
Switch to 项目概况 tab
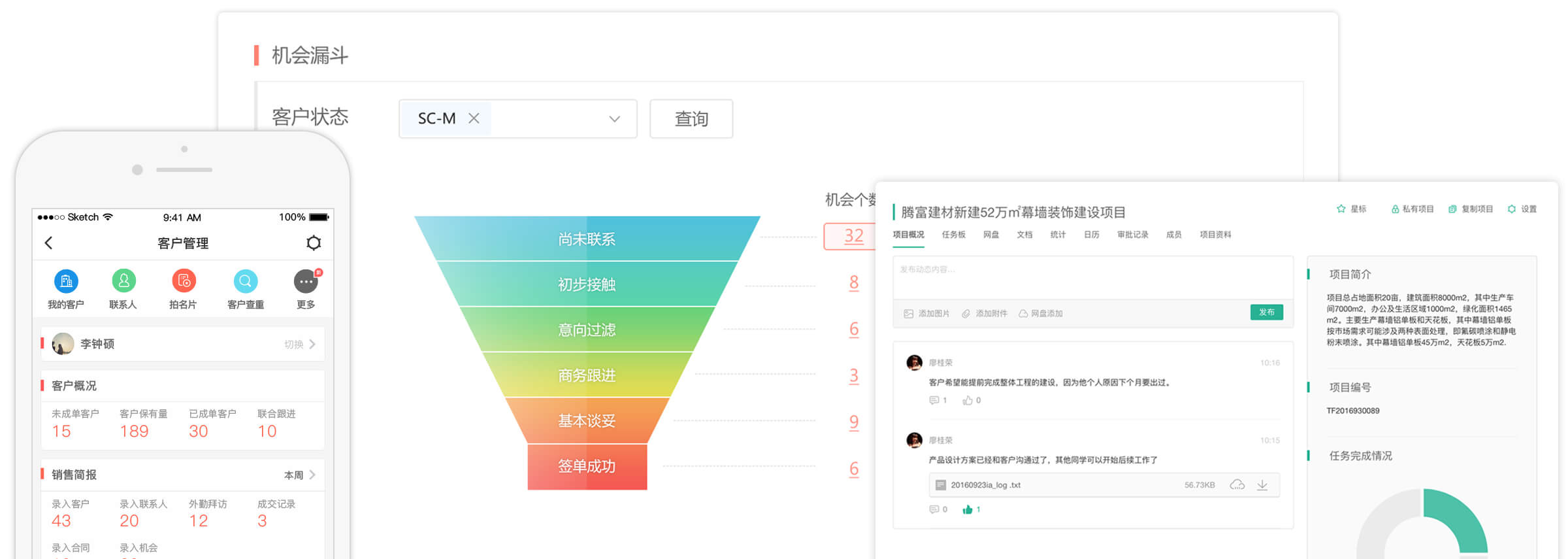coord(908,235)
